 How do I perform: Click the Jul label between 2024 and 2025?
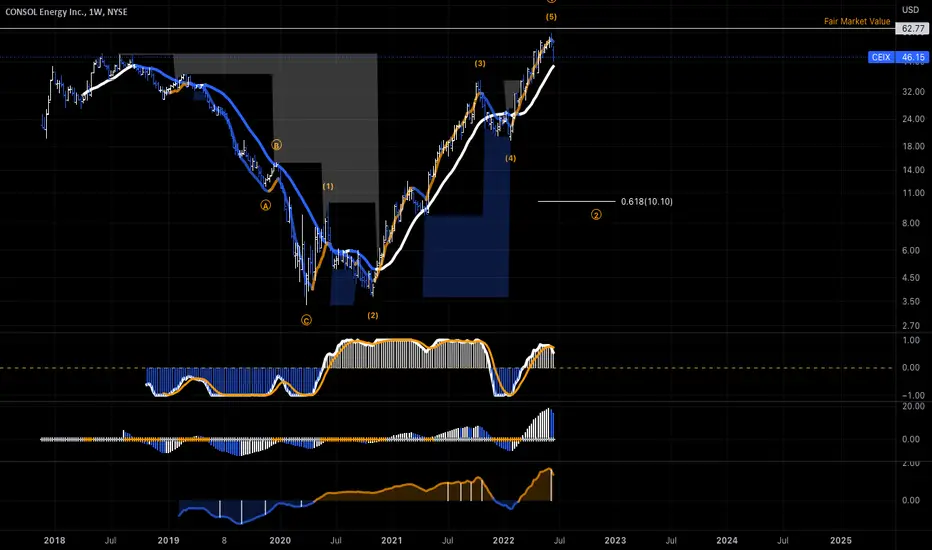point(783,540)
